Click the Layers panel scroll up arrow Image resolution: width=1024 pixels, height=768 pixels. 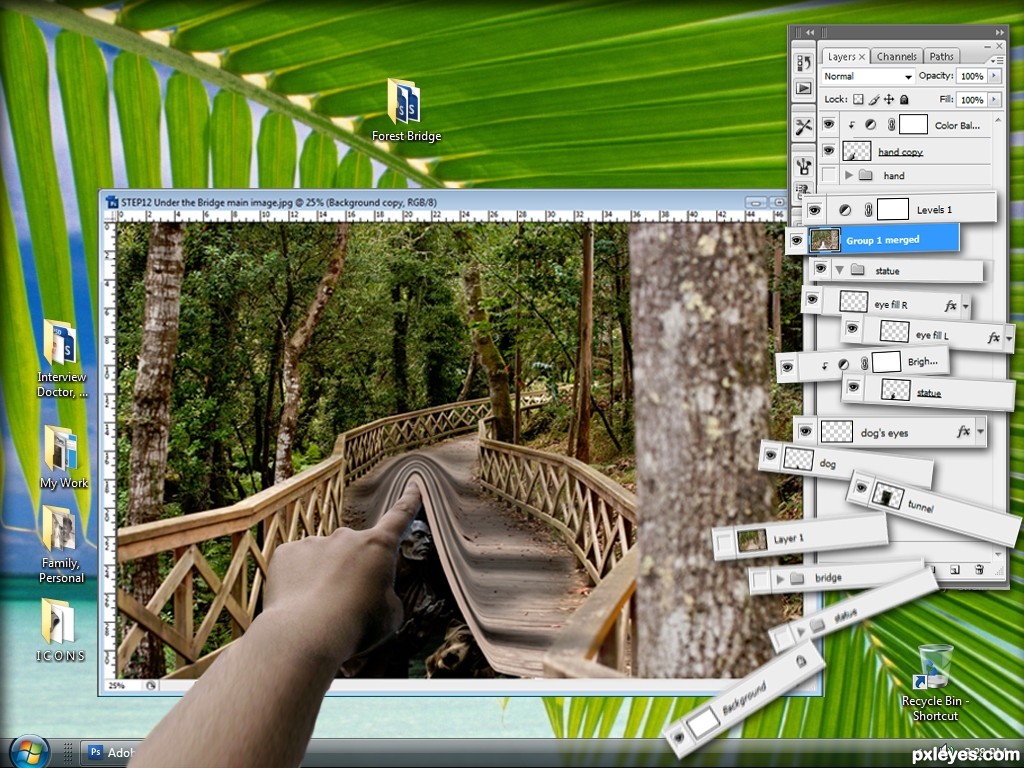pyautogui.click(x=997, y=120)
